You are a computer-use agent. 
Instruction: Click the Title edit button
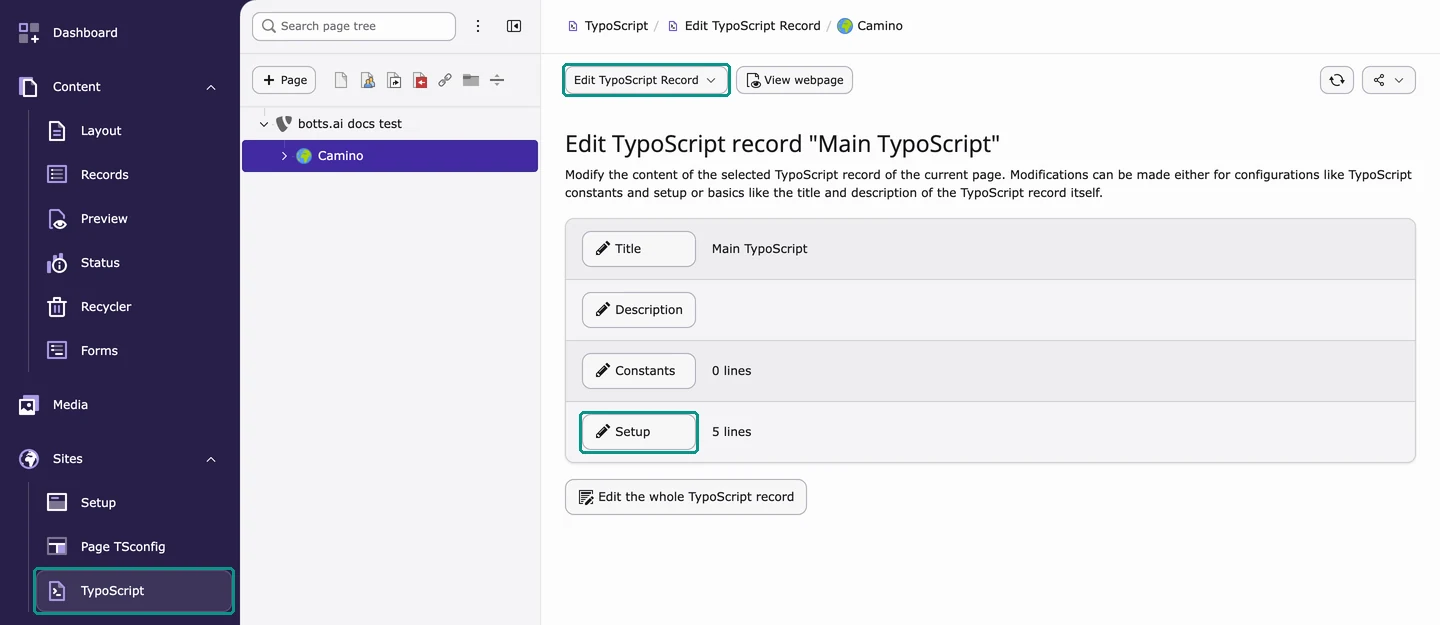[639, 249]
